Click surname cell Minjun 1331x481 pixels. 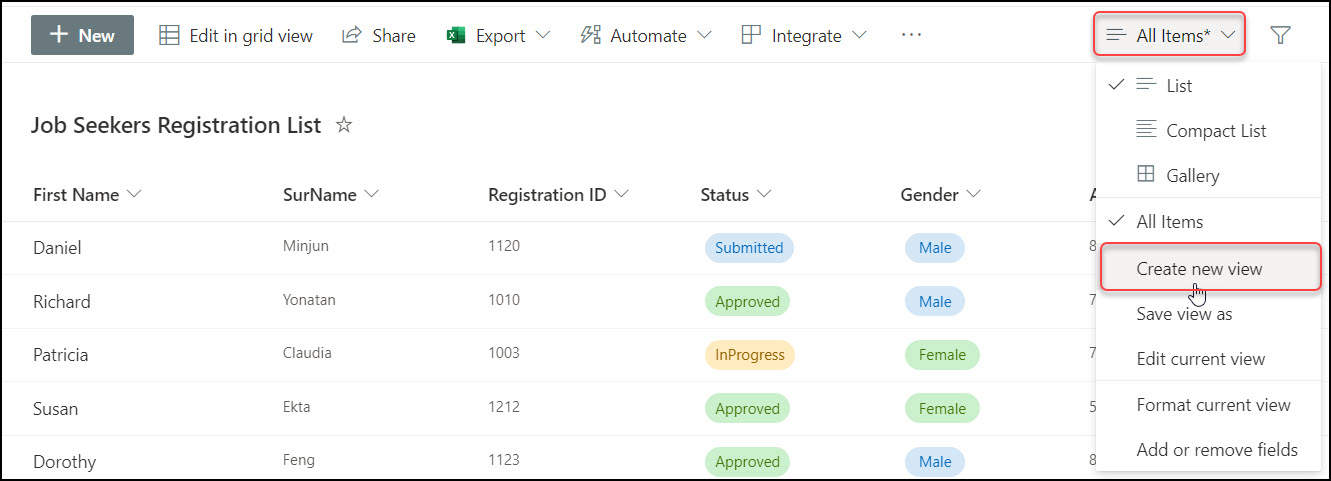306,246
